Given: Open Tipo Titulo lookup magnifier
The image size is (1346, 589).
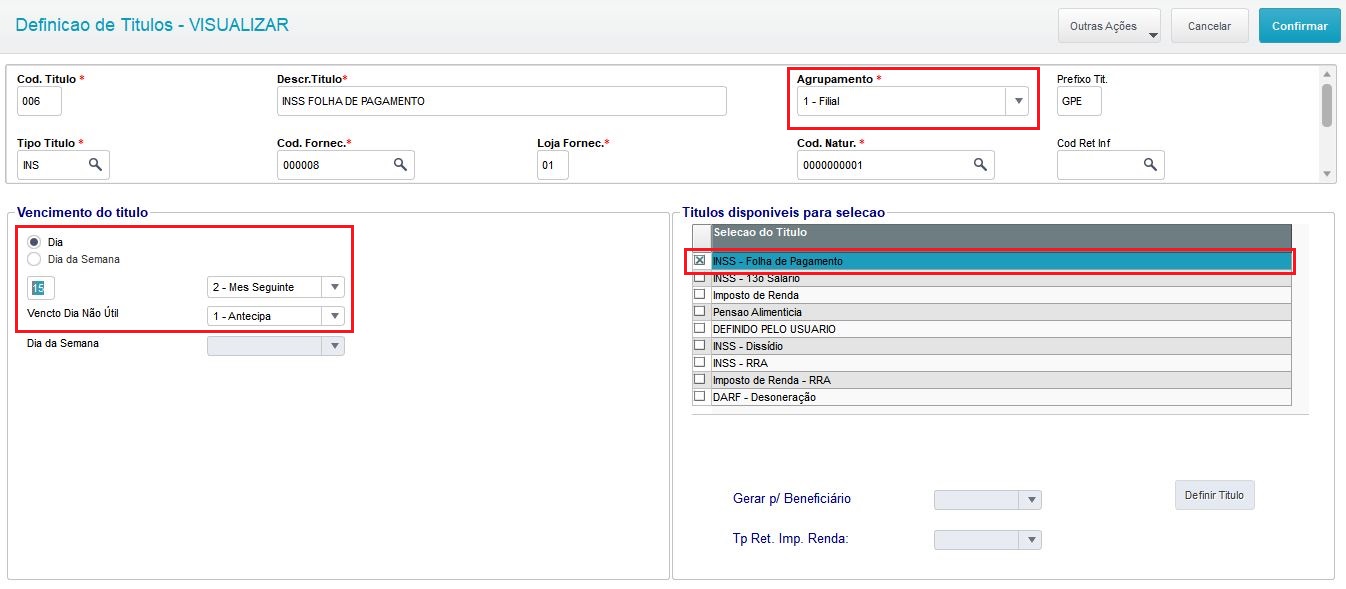Looking at the screenshot, I should point(95,164).
